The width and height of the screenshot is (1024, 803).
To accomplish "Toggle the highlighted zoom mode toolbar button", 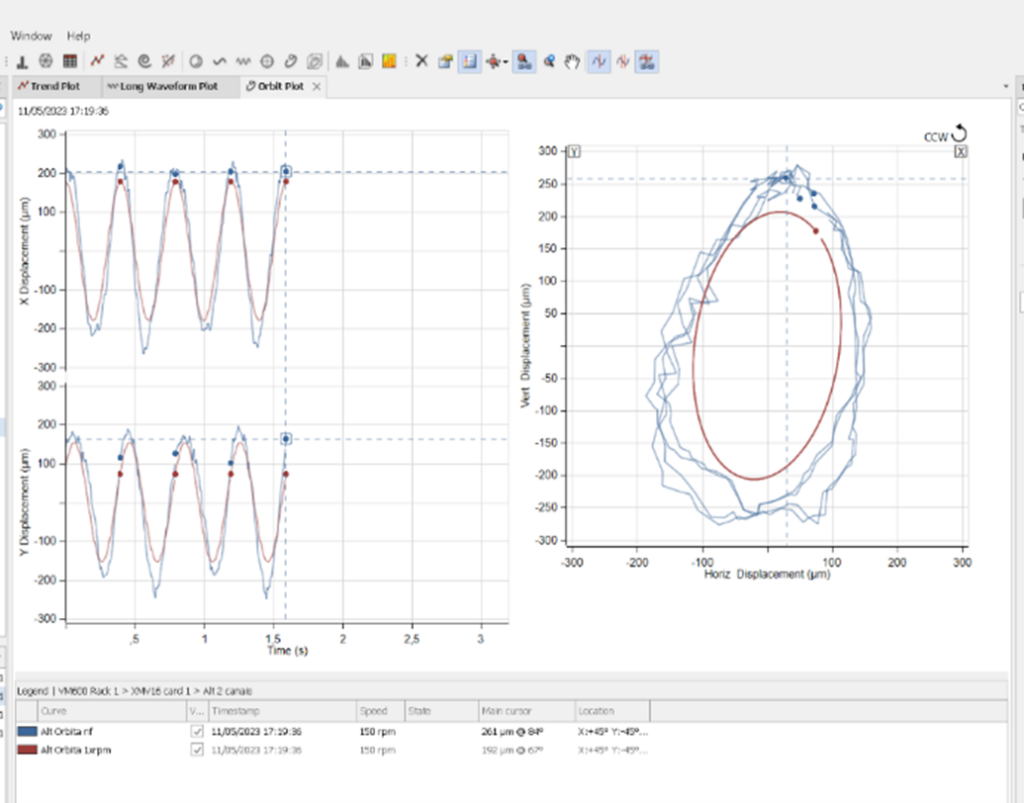I will (524, 61).
